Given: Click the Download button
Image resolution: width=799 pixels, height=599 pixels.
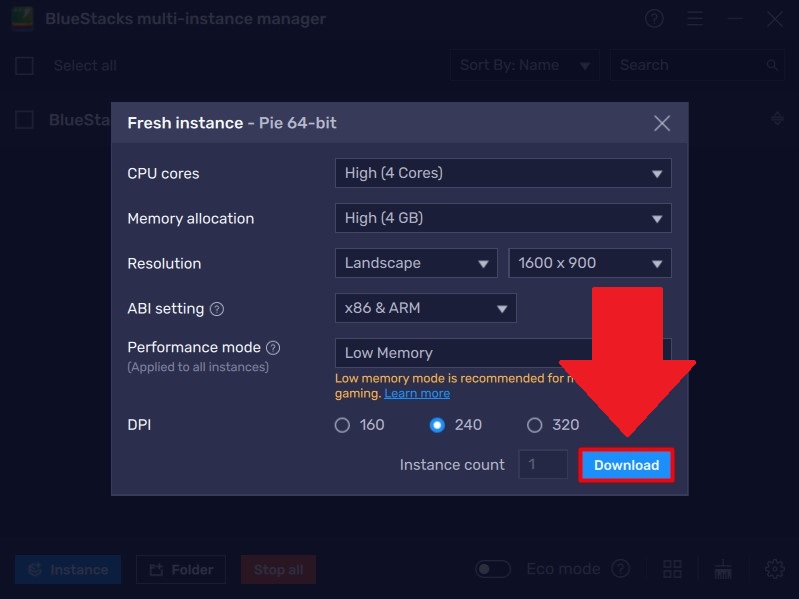Looking at the screenshot, I should [626, 465].
